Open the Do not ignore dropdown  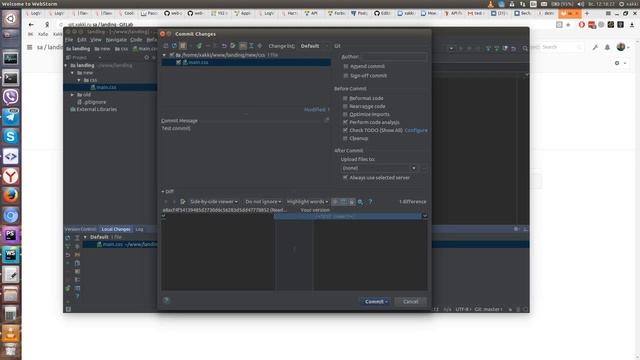click(263, 202)
